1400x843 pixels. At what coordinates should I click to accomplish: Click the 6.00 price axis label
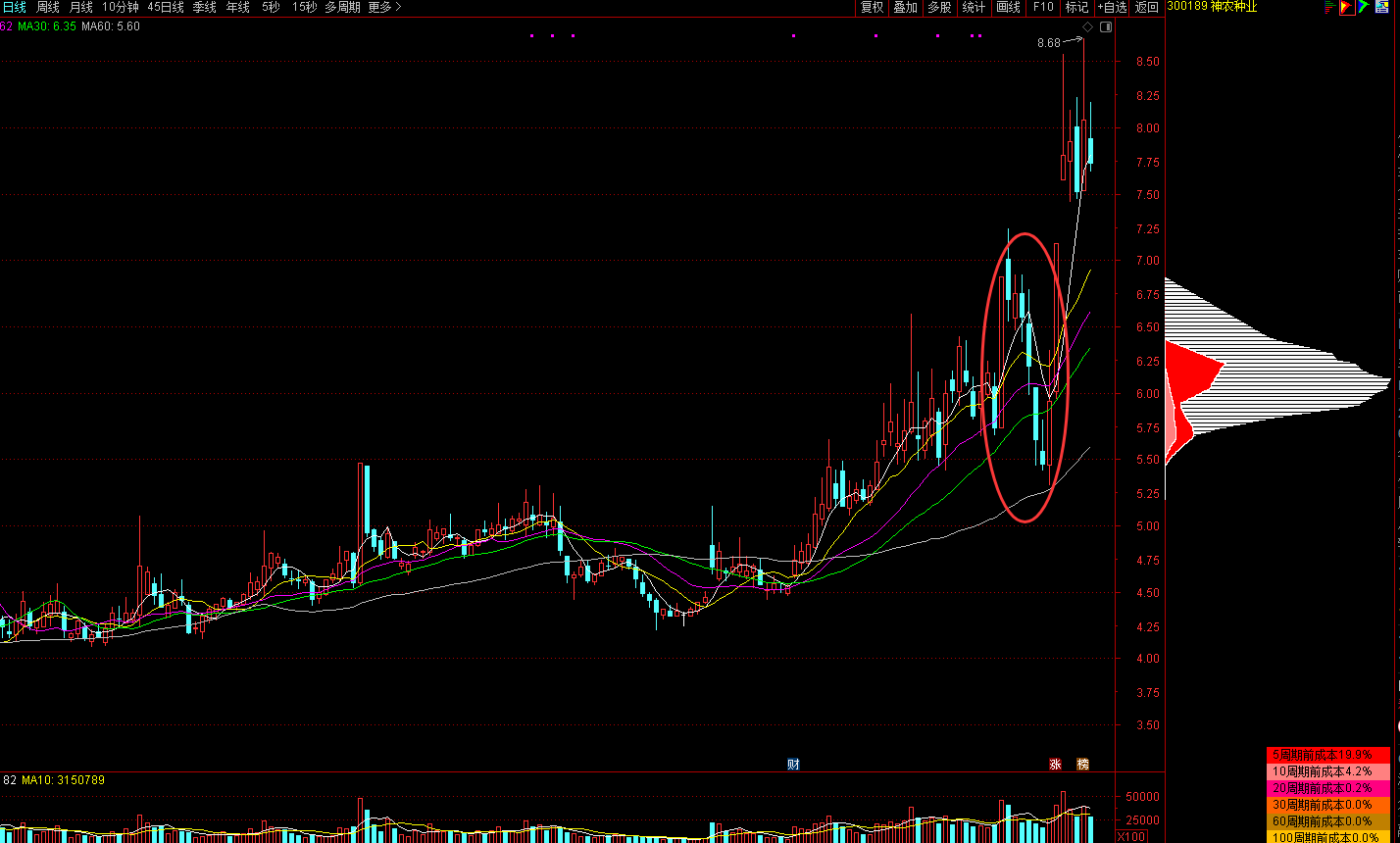tap(1147, 394)
